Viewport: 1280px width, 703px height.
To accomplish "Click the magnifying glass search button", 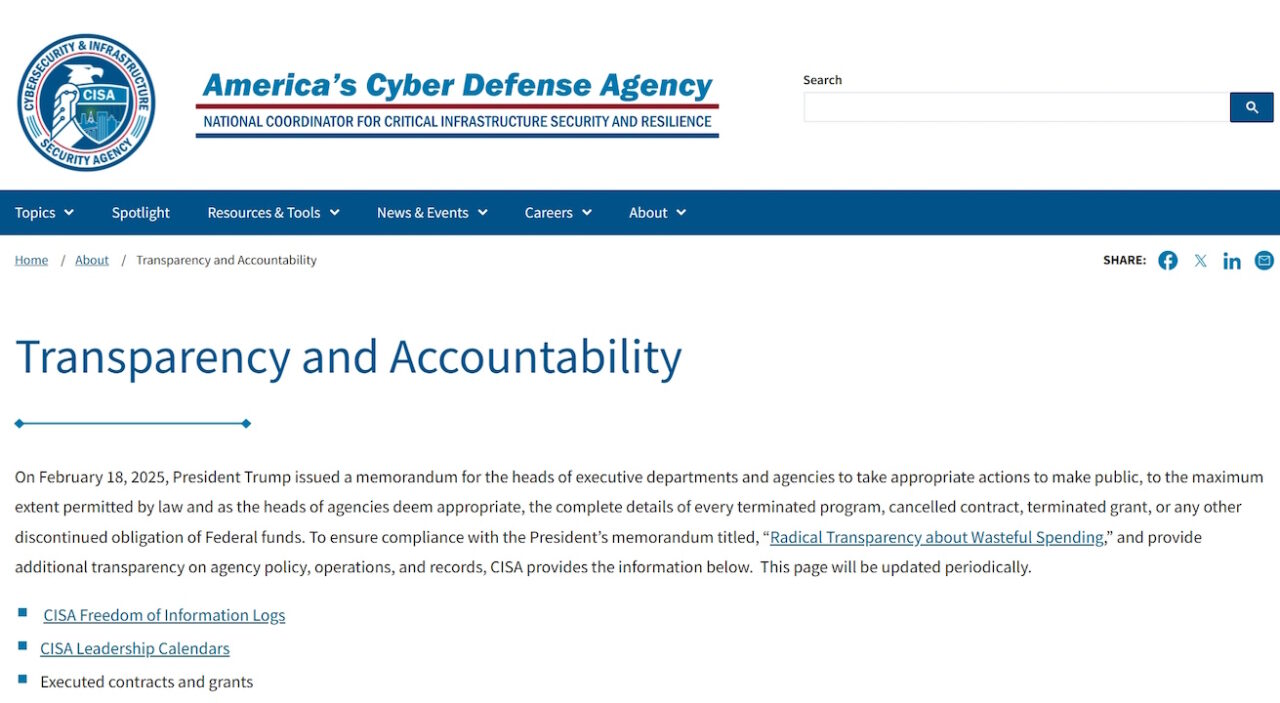I will click(1251, 107).
